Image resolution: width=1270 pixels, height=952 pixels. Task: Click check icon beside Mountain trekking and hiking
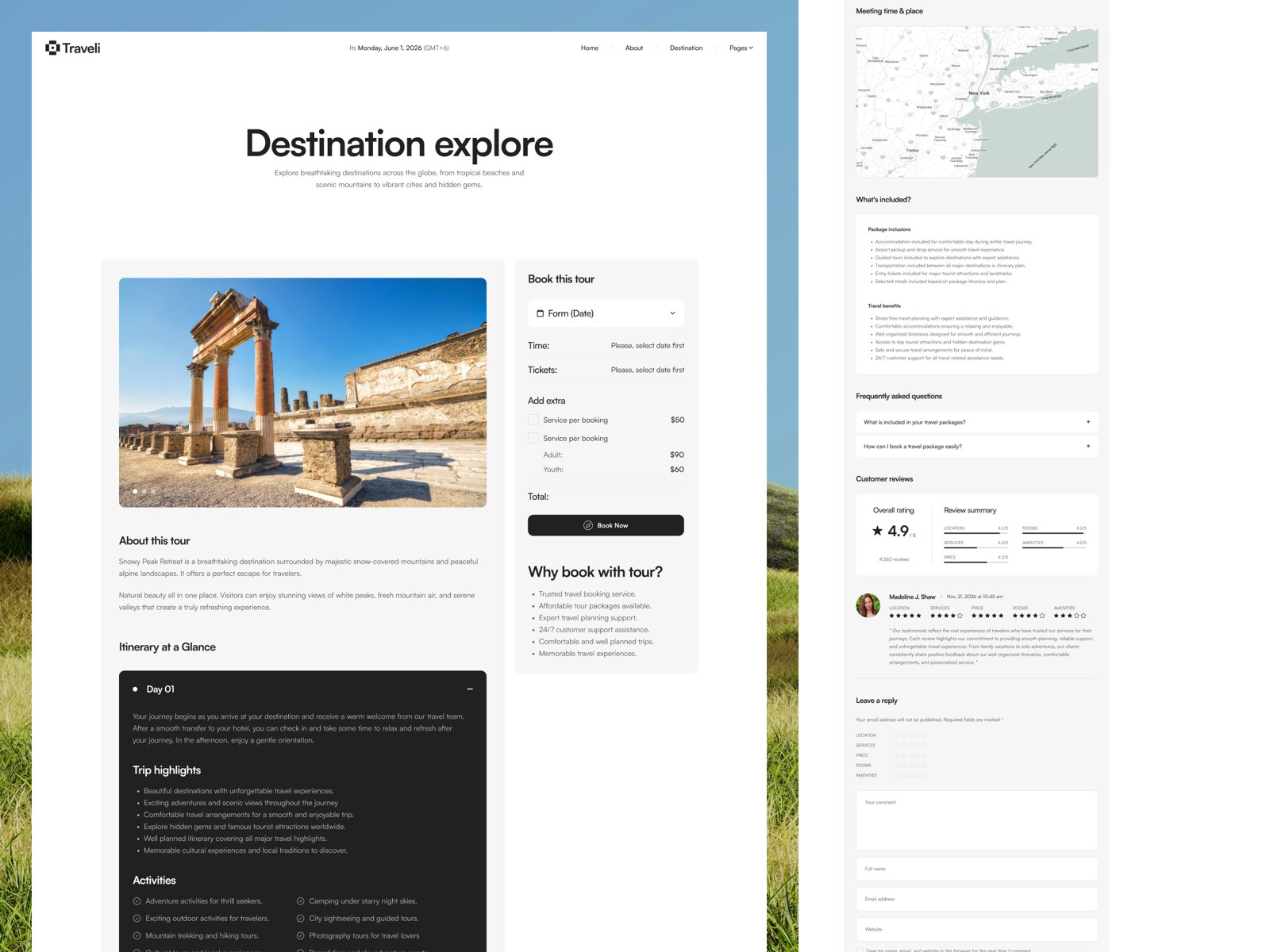137,936
